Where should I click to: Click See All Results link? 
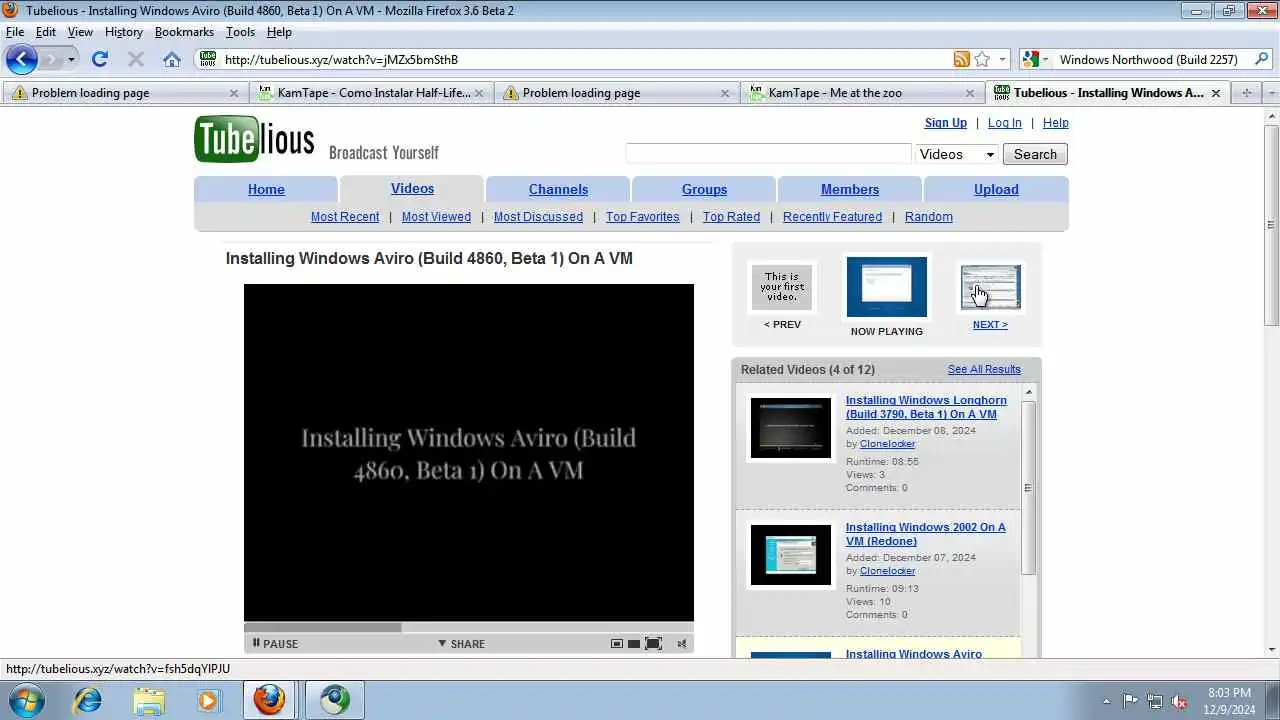click(x=984, y=370)
